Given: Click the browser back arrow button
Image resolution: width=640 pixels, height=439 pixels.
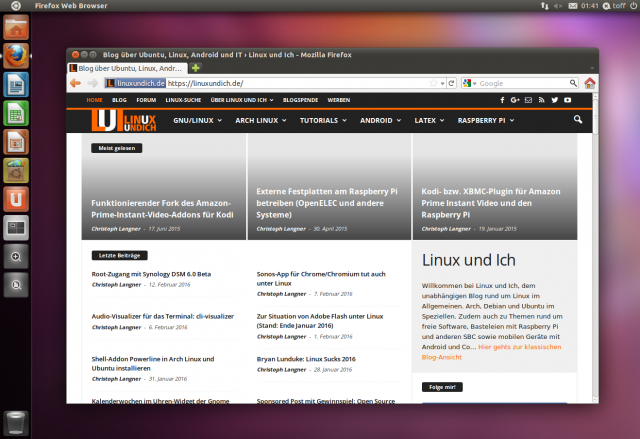Looking at the screenshot, I should [x=76, y=83].
